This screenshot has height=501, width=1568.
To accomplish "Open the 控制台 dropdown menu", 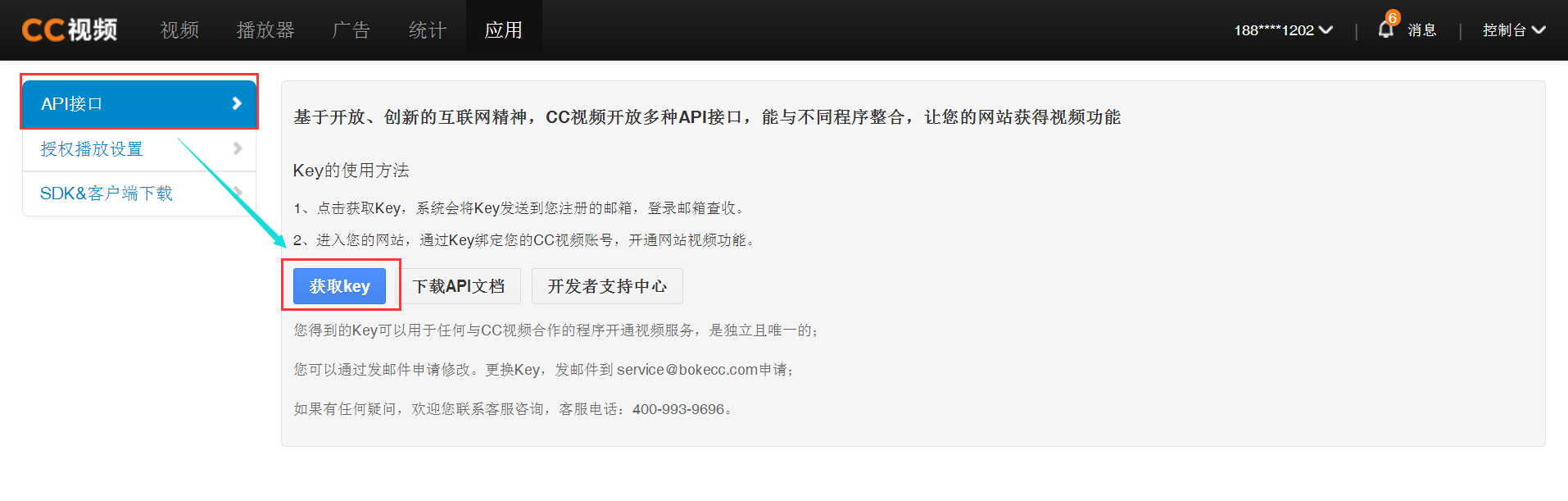I will tap(1513, 30).
